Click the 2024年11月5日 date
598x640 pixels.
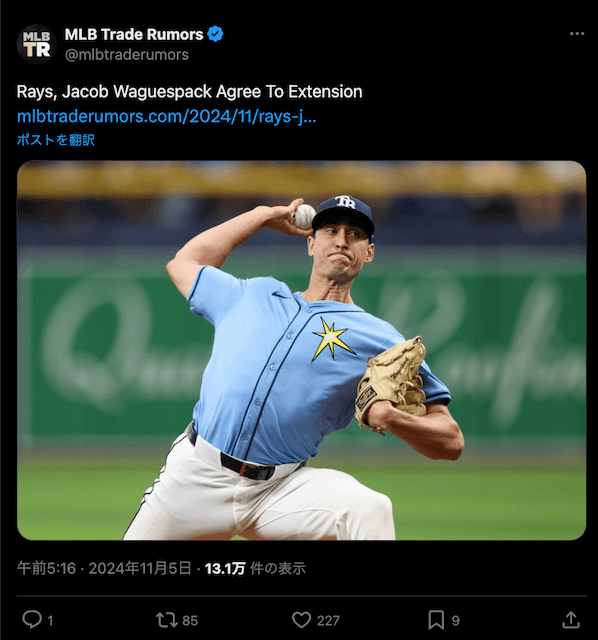click(x=140, y=568)
